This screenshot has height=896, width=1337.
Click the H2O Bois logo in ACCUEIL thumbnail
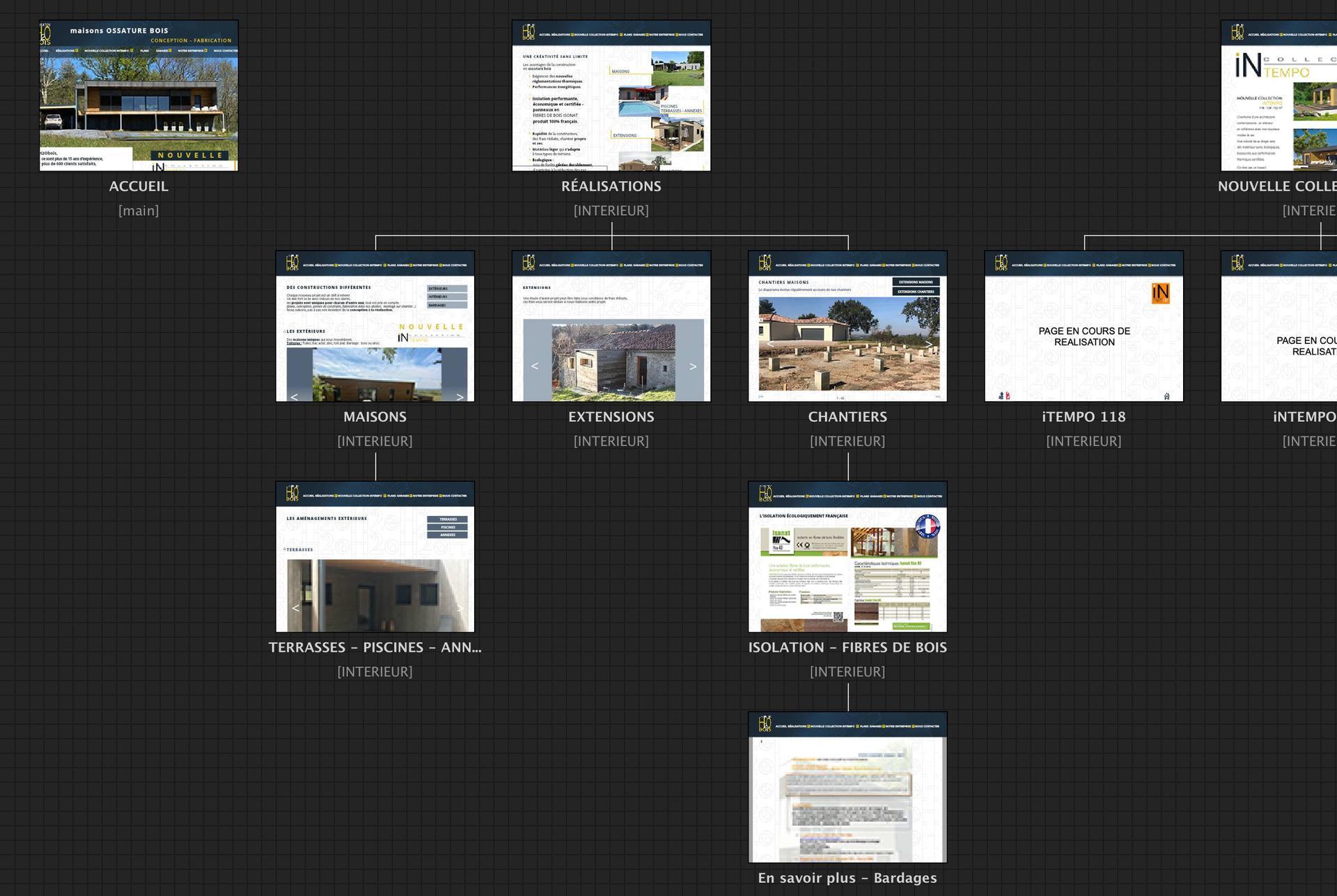[x=45, y=34]
